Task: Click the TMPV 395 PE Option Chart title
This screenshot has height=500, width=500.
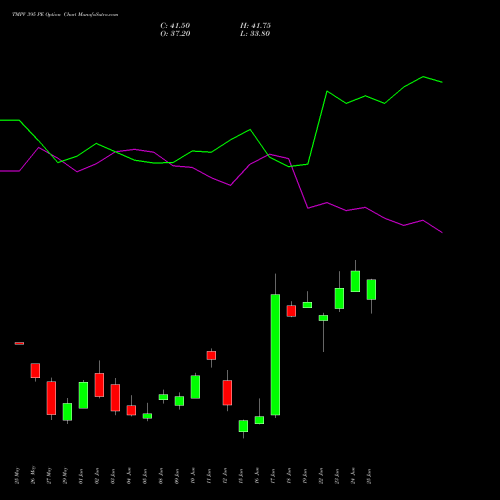Action: 65,15
